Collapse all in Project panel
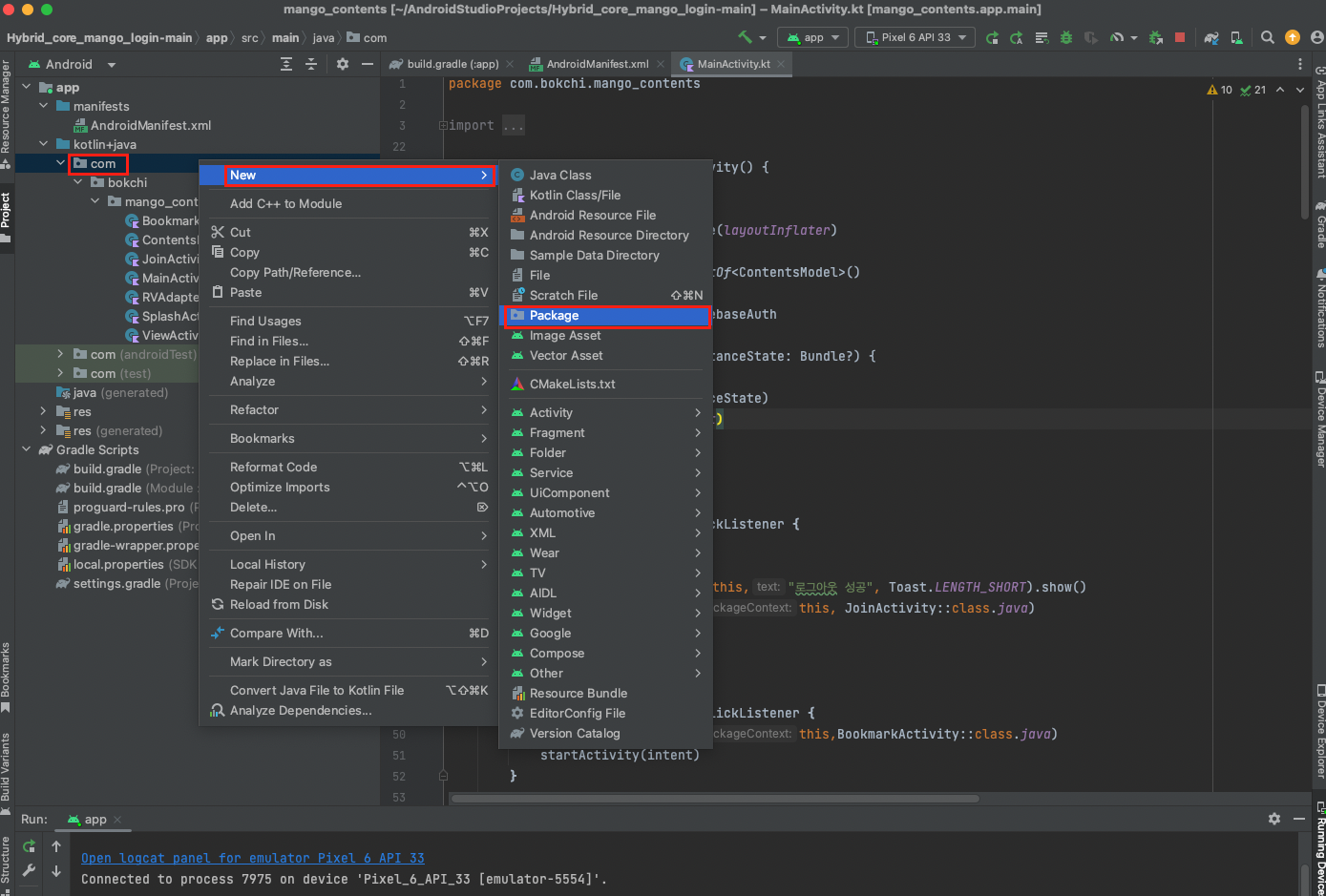The width and height of the screenshot is (1326, 896). pyautogui.click(x=310, y=64)
